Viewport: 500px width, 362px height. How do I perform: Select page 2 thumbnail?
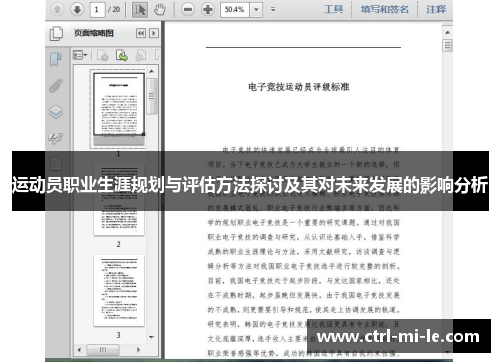[x=119, y=200]
